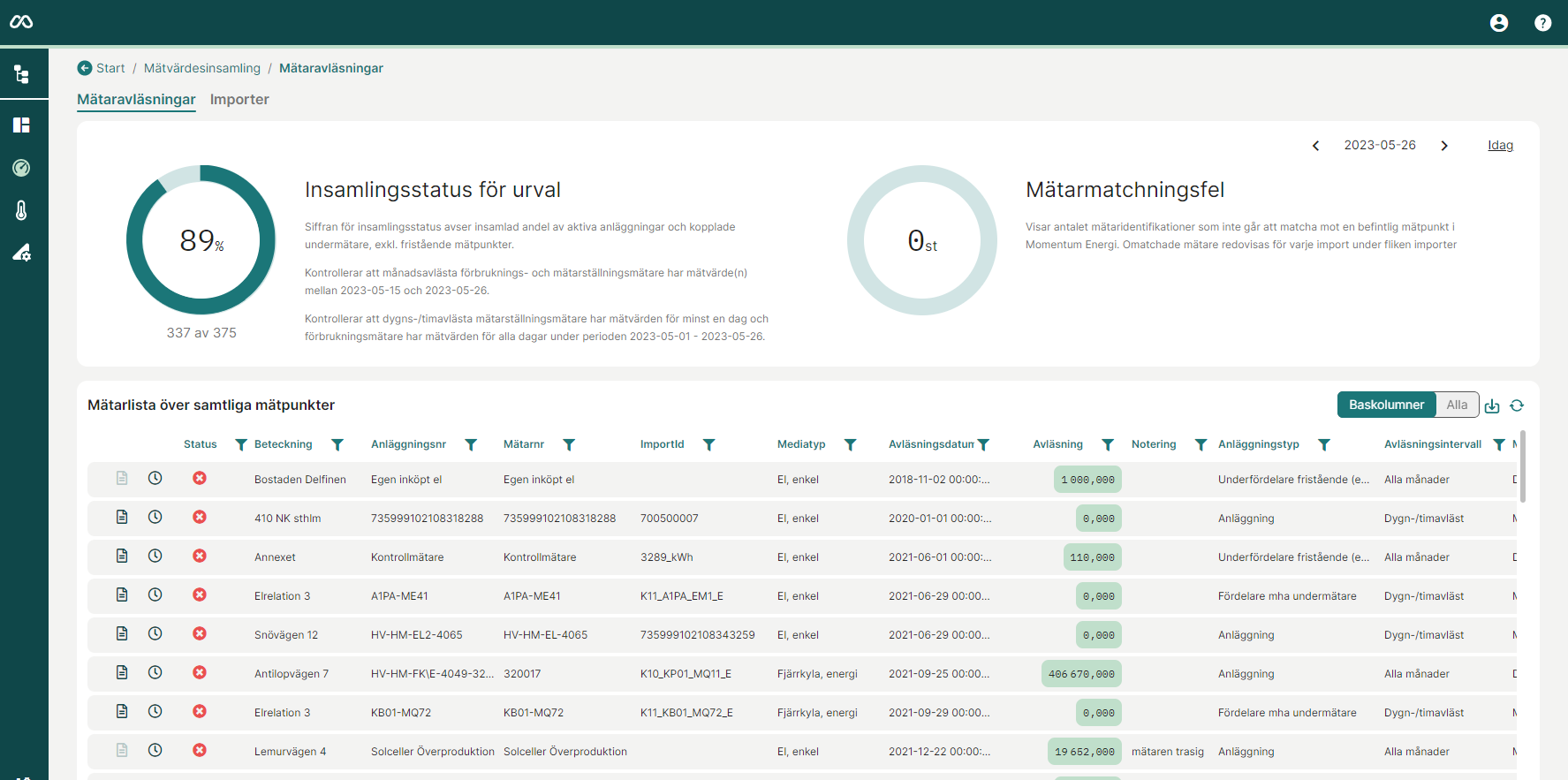Open Notering column filter

(1201, 444)
